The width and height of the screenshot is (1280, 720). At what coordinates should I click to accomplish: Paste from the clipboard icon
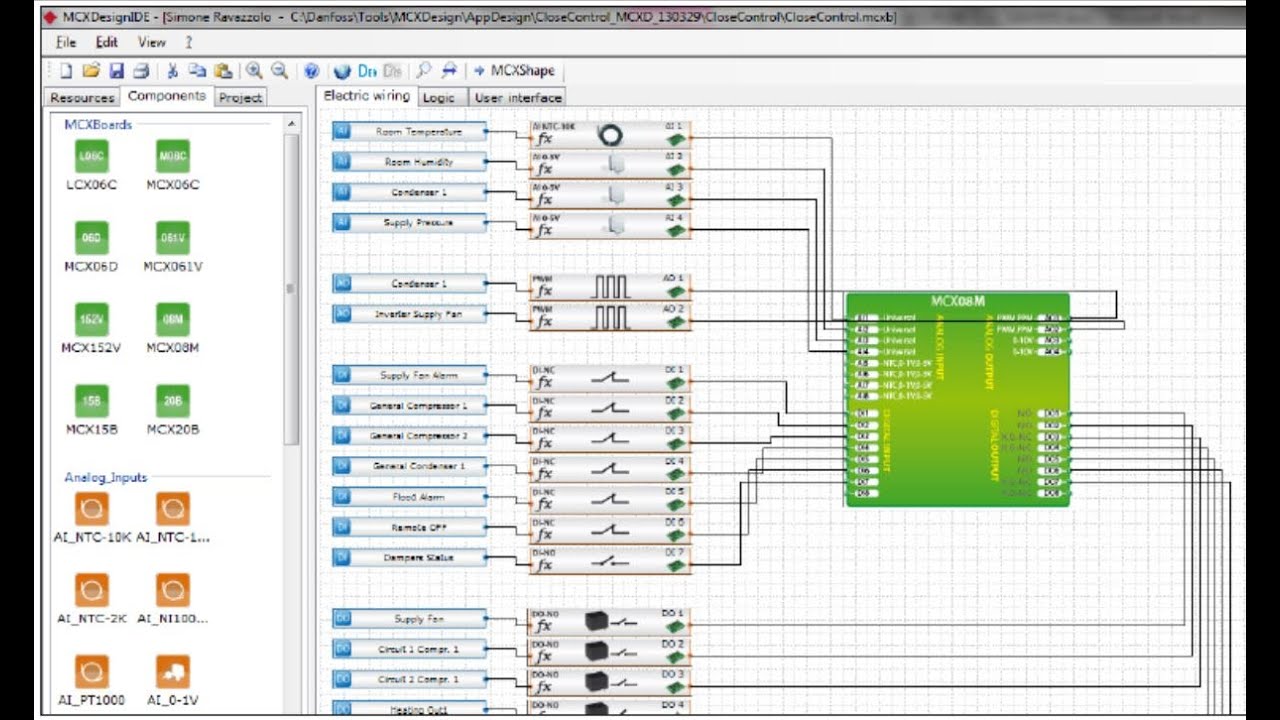(x=223, y=70)
